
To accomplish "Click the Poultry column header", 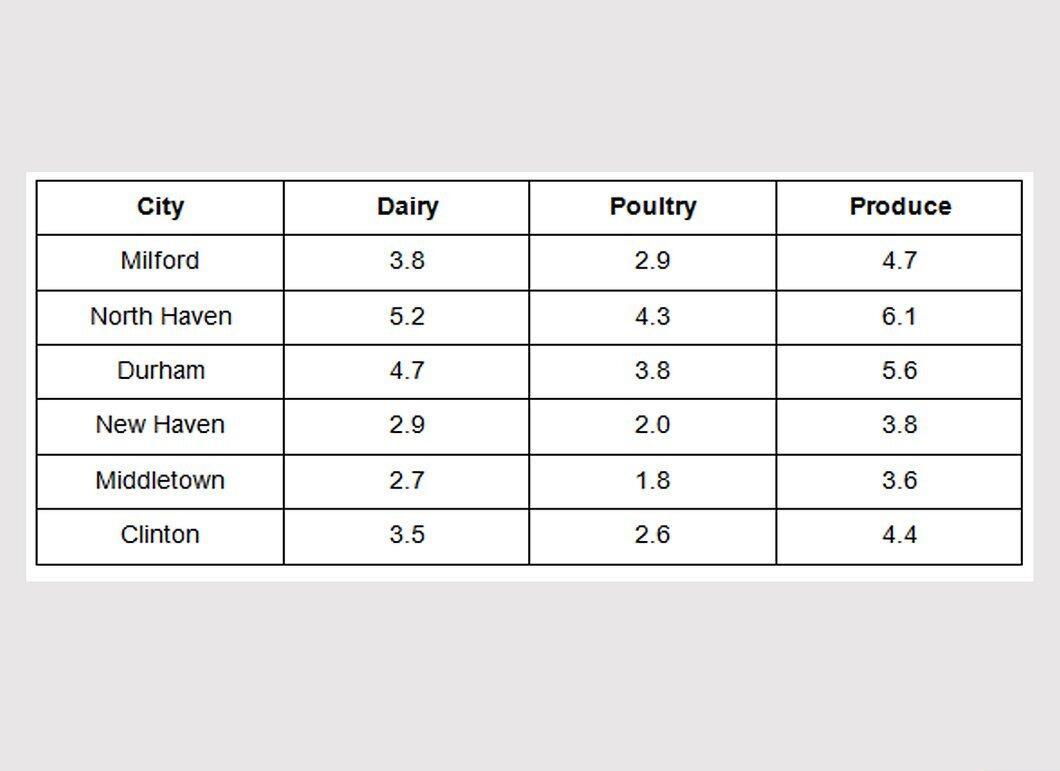I will pyautogui.click(x=652, y=207).
